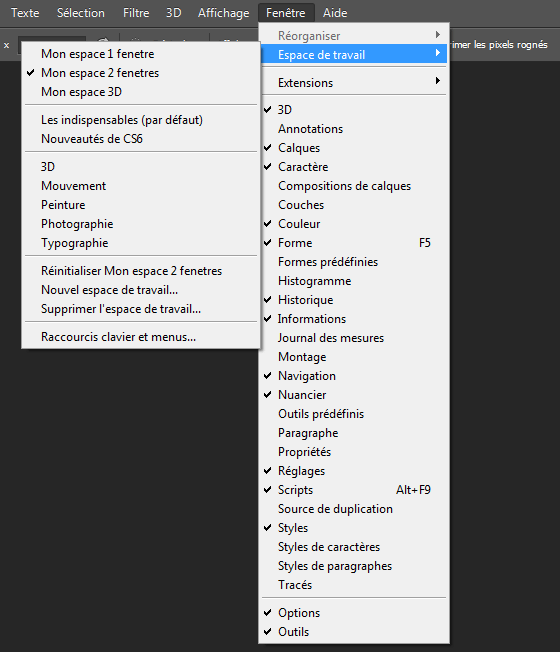Screen dimensions: 560x652
Task: Show the Histogramme panel
Action: (354, 281)
